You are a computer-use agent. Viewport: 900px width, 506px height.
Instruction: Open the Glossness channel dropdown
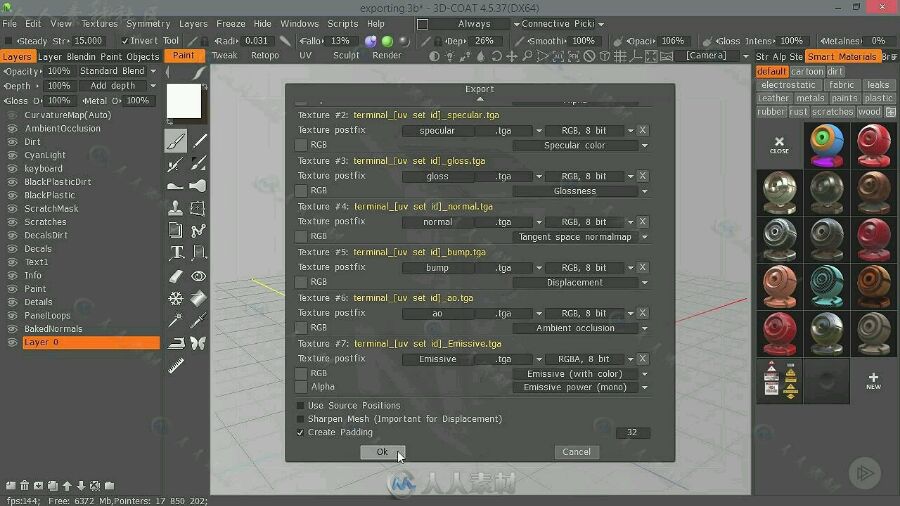[x=581, y=191]
